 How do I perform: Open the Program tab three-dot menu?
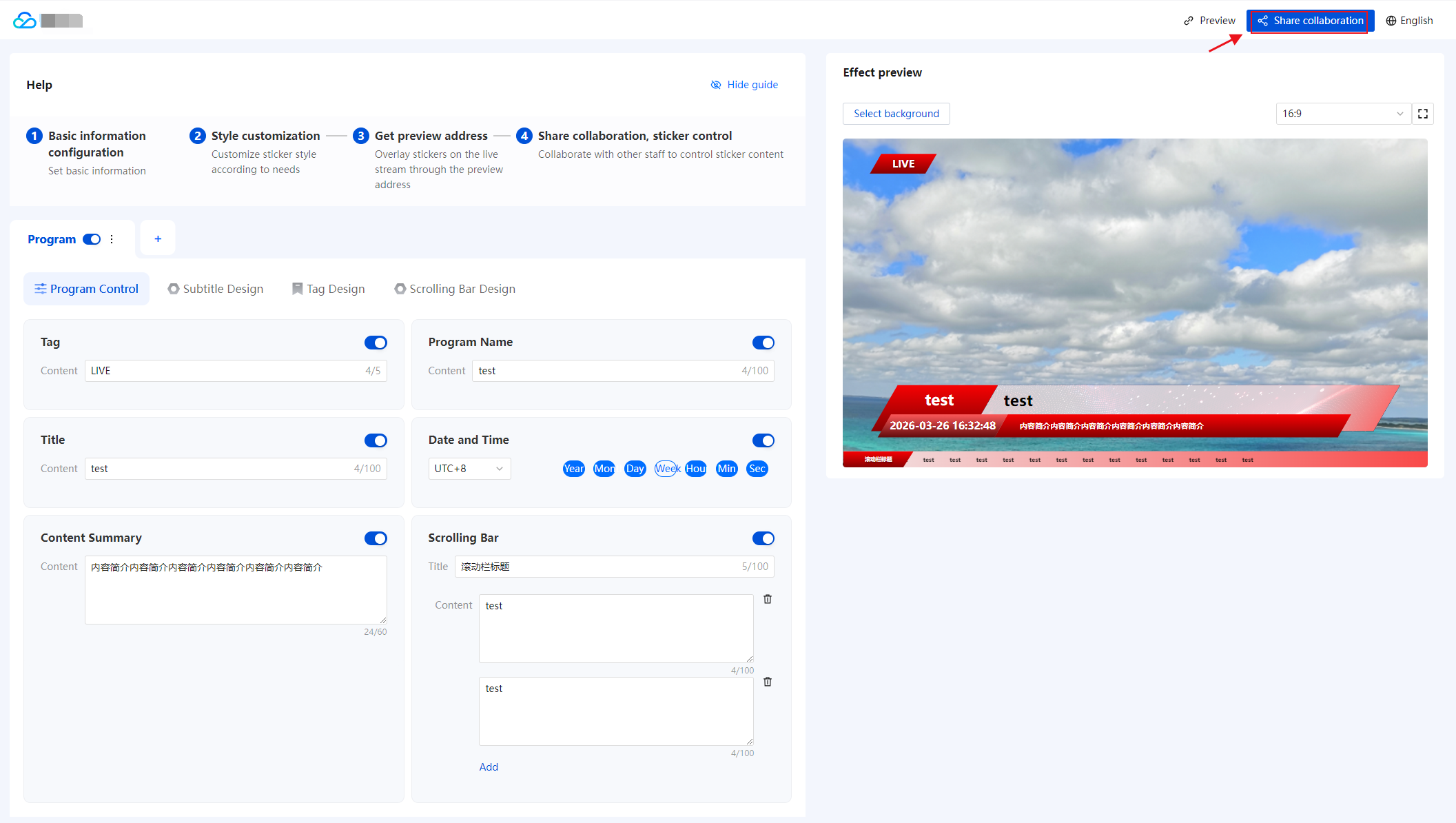tap(112, 239)
